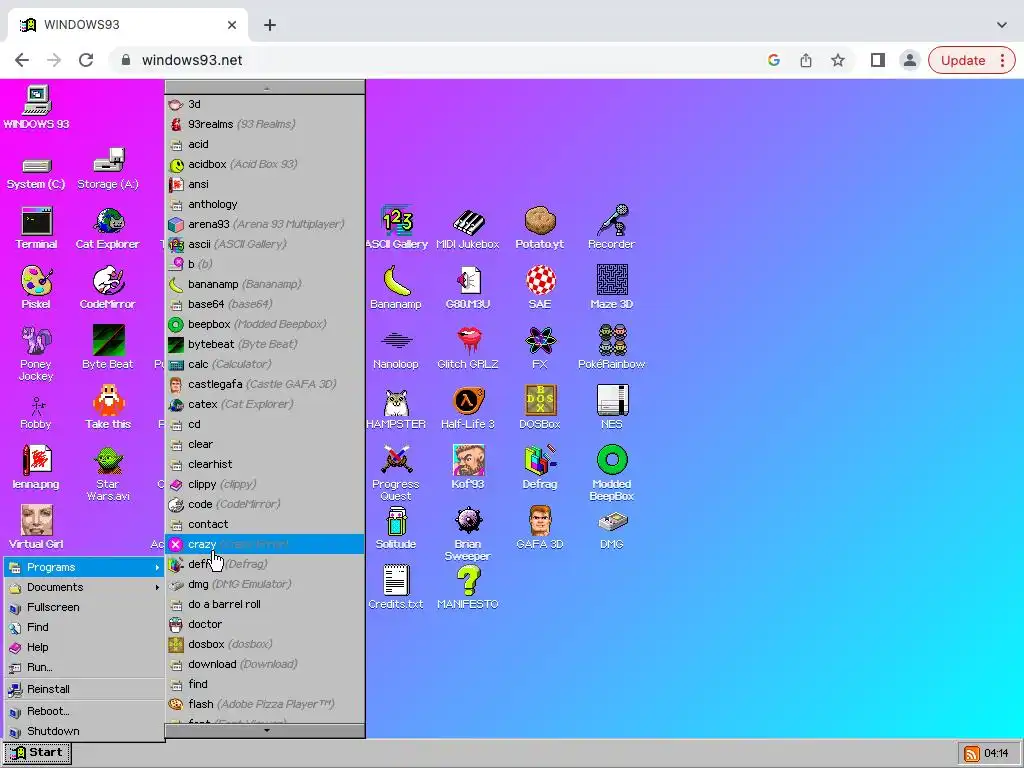Choose Fullscreen from Start menu
The height and width of the screenshot is (768, 1024).
tap(84, 607)
